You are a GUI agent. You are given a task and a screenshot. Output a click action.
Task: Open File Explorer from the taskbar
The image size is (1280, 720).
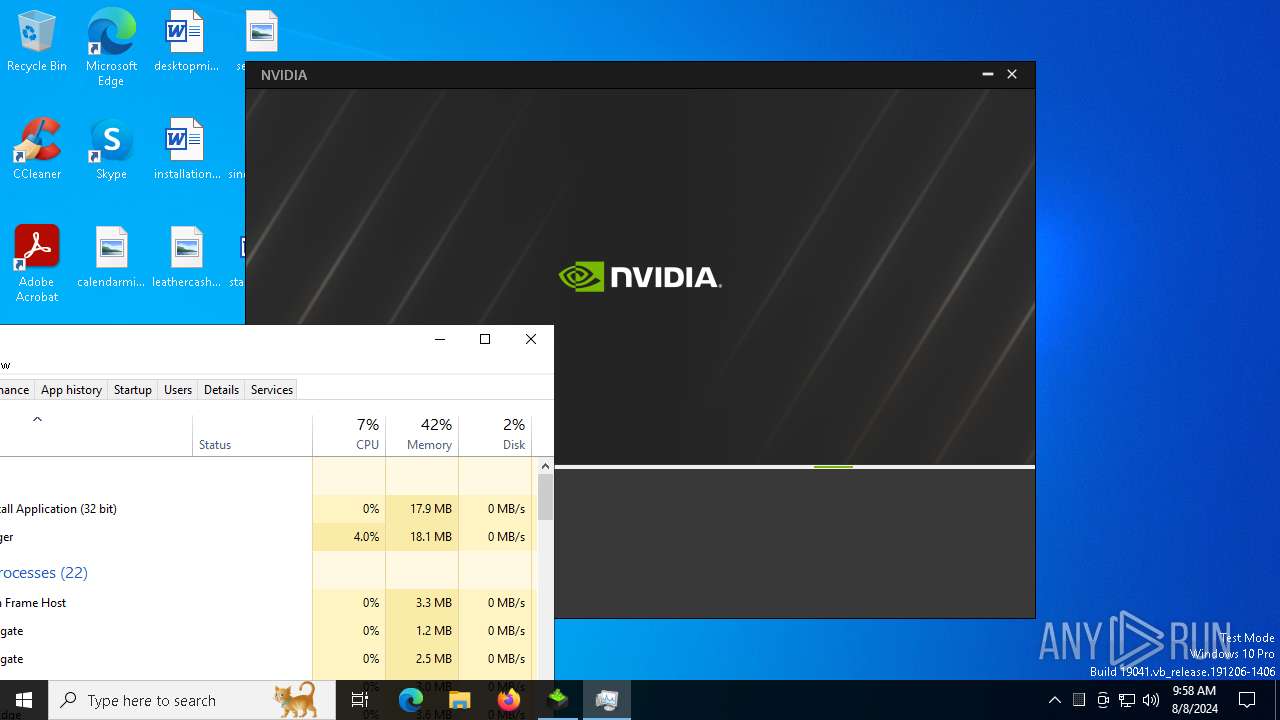click(460, 700)
